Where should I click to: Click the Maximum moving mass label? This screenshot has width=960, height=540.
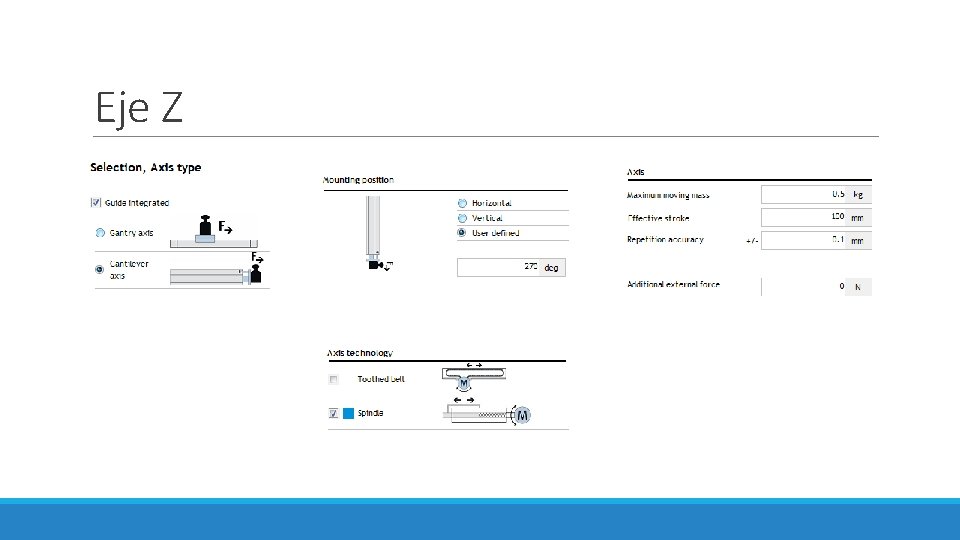click(668, 195)
